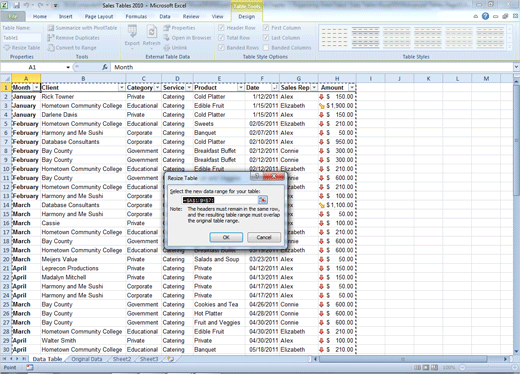
Task: Click the help icon in Resize Table dialog
Action: pos(257,176)
